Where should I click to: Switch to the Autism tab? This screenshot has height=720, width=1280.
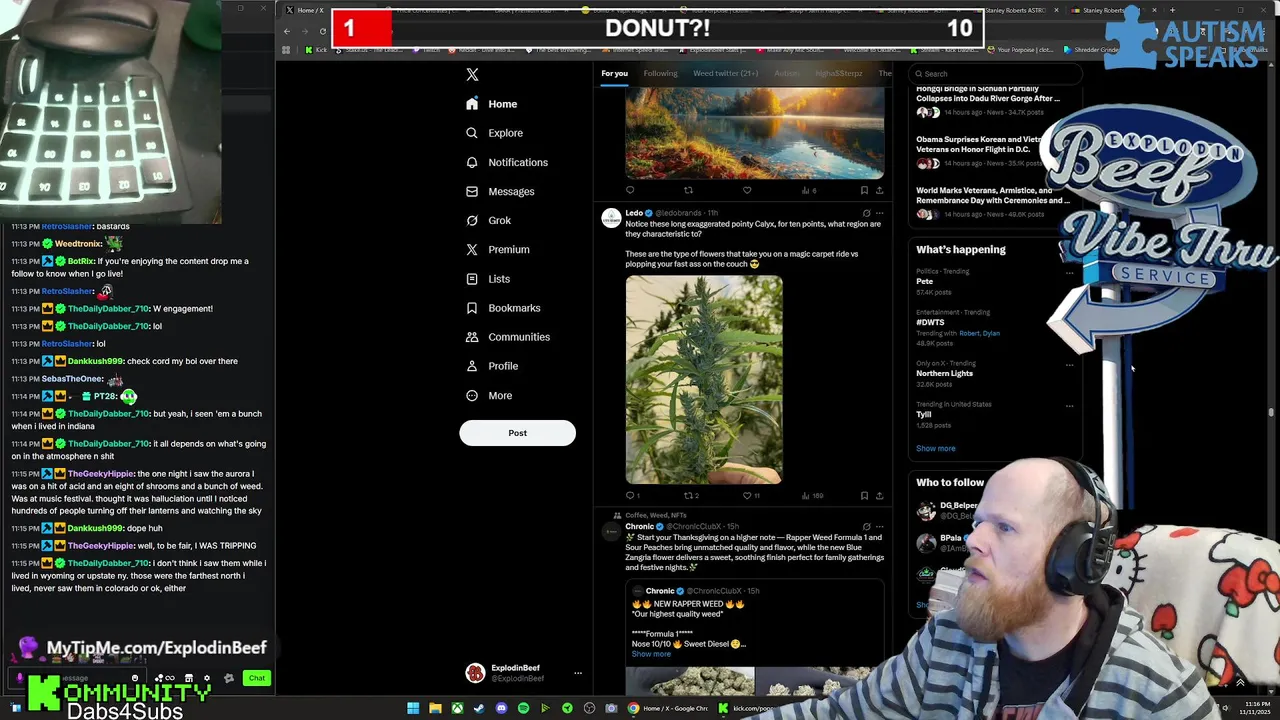tap(786, 73)
